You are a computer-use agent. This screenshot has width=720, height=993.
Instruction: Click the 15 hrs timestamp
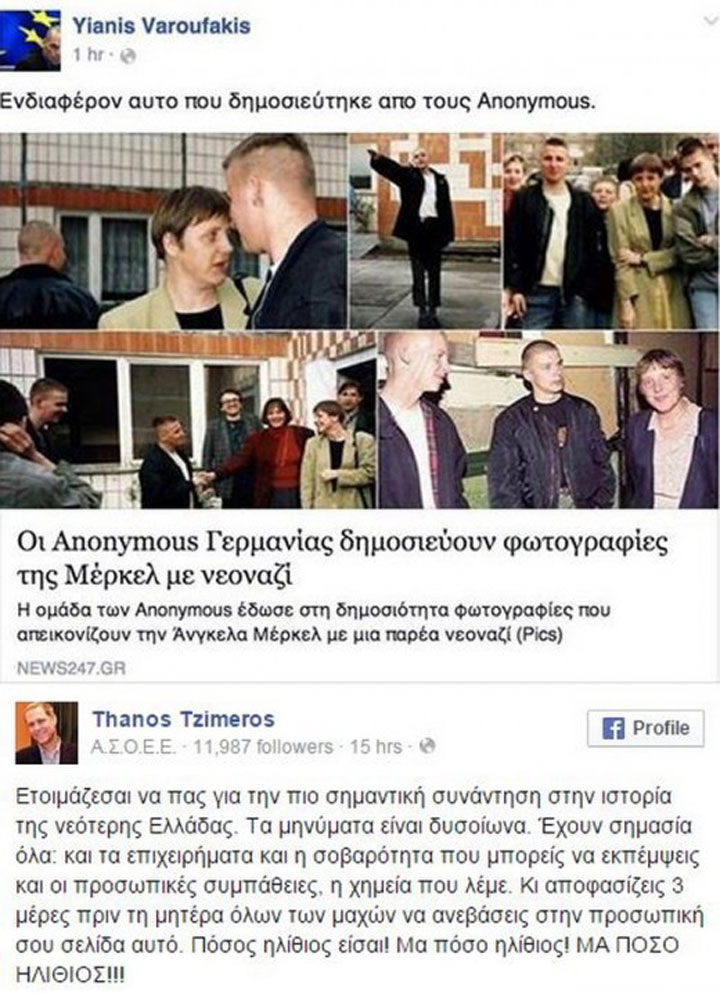click(x=376, y=747)
